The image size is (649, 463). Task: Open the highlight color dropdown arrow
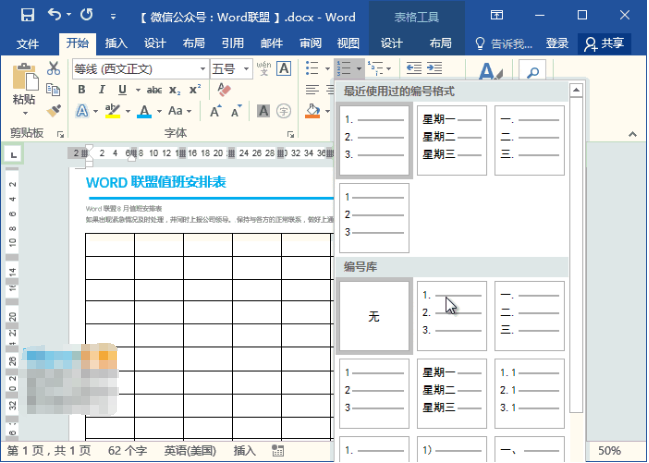pyautogui.click(x=128, y=111)
